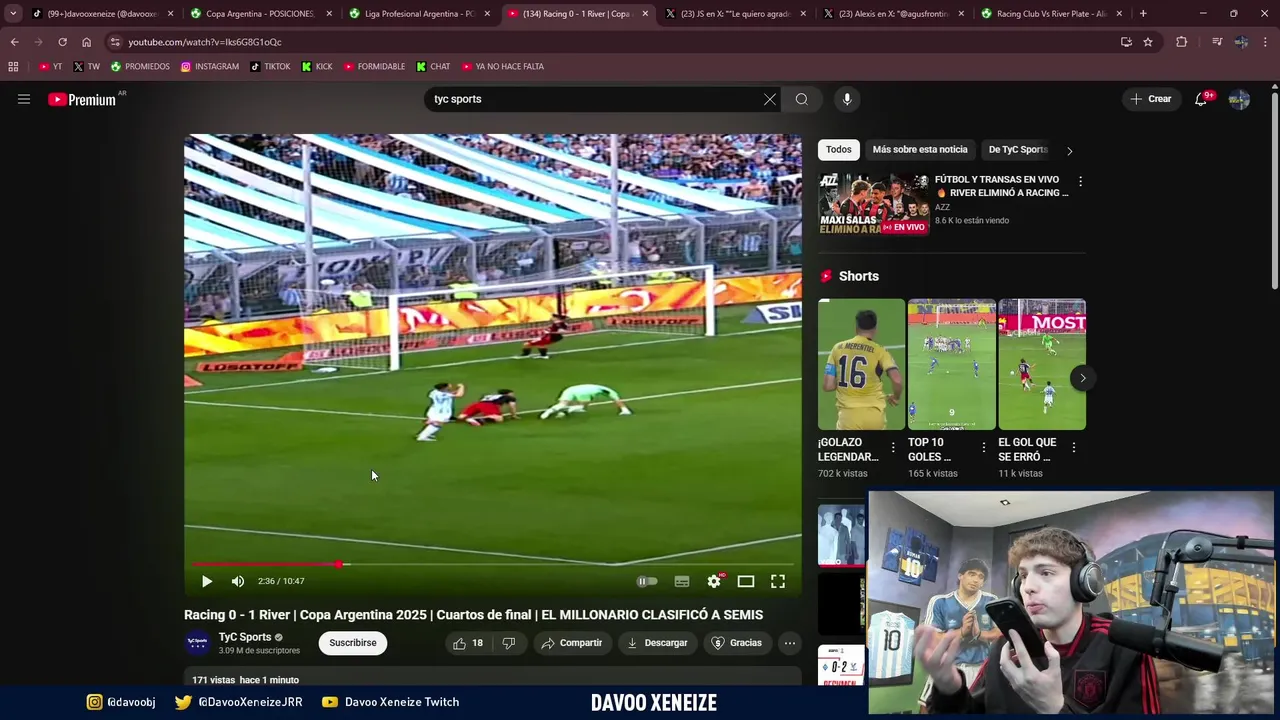Open the PROMIEDOS bookmark
Screen dimensions: 1280x720
tap(140, 67)
